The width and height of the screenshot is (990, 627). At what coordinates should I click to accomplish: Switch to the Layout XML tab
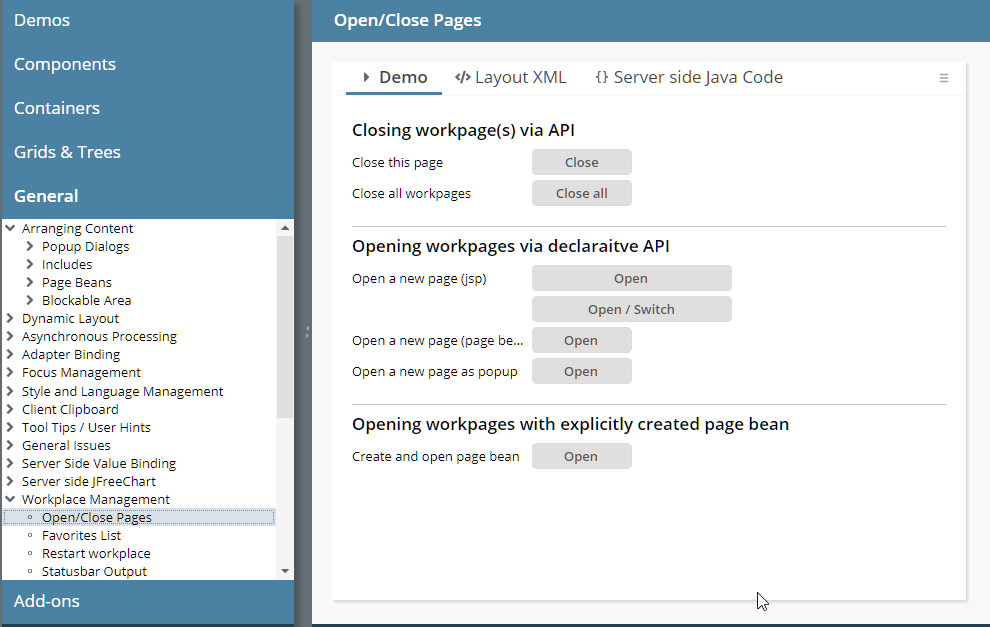pyautogui.click(x=510, y=77)
